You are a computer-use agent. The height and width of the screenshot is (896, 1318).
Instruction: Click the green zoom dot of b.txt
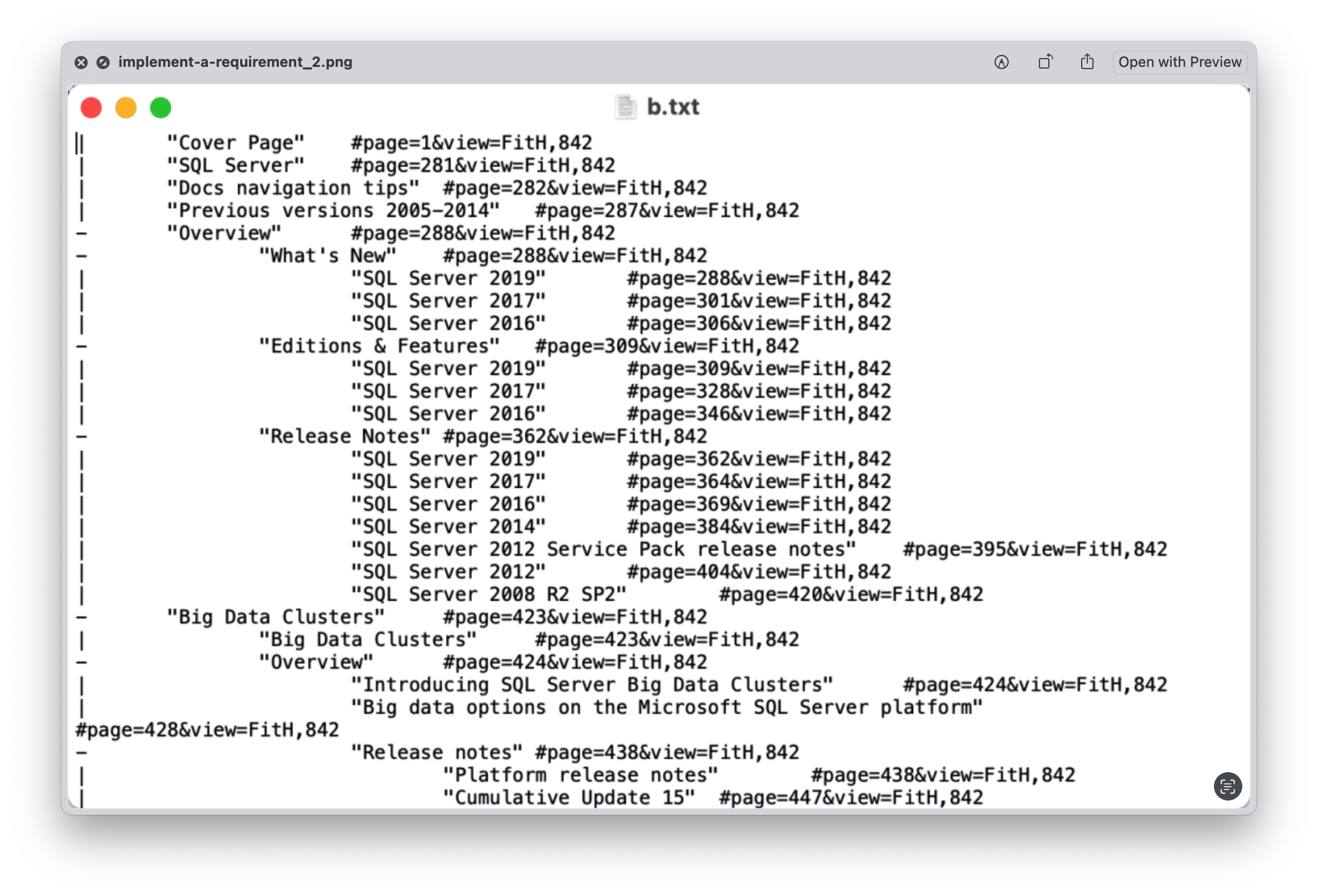tap(161, 107)
